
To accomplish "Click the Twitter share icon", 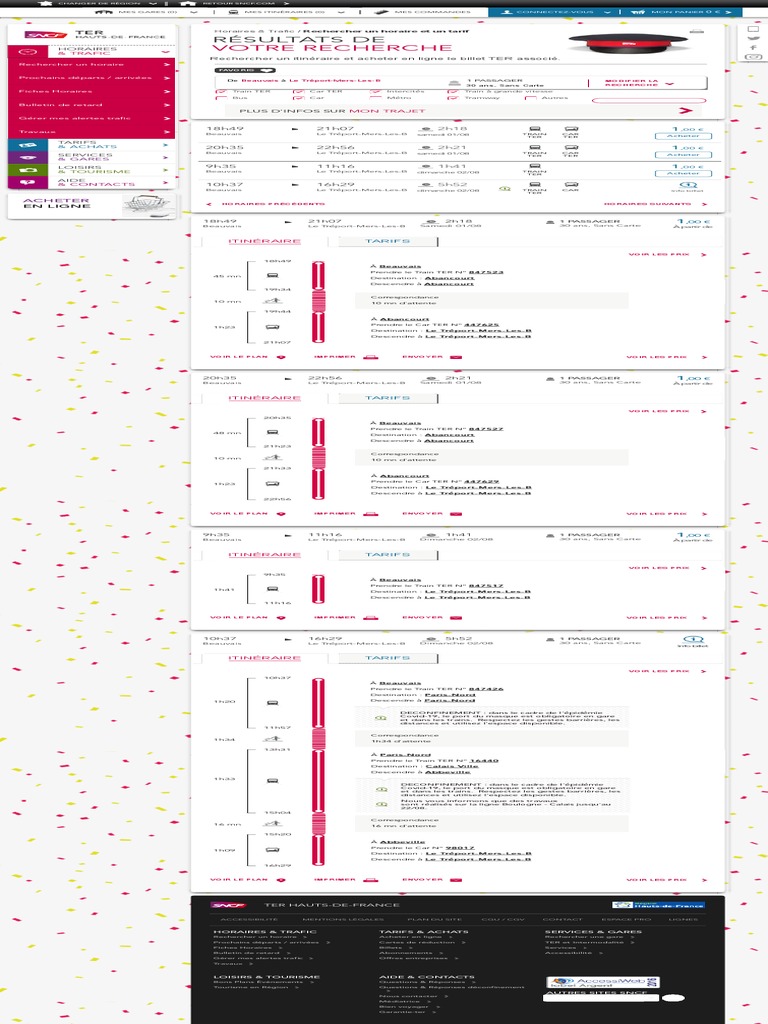I will point(753,39).
